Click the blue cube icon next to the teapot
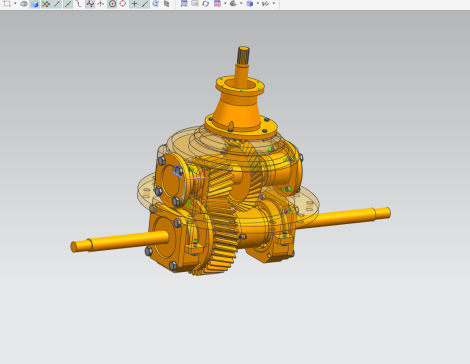Image resolution: width=470 pixels, height=364 pixels. [x=250, y=4]
